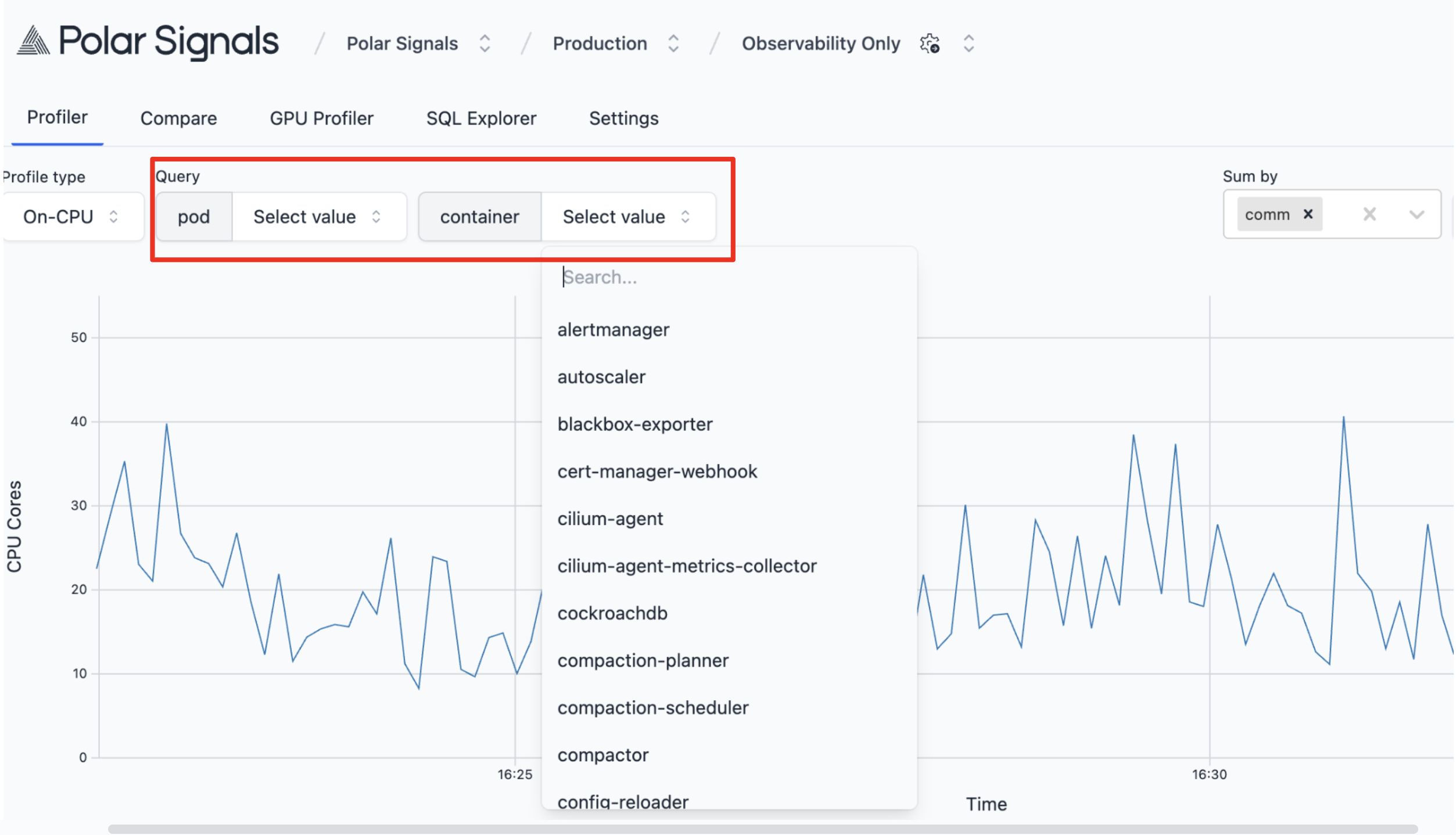Select autoscaler from the list
The image size is (1456, 835).
pyautogui.click(x=729, y=377)
